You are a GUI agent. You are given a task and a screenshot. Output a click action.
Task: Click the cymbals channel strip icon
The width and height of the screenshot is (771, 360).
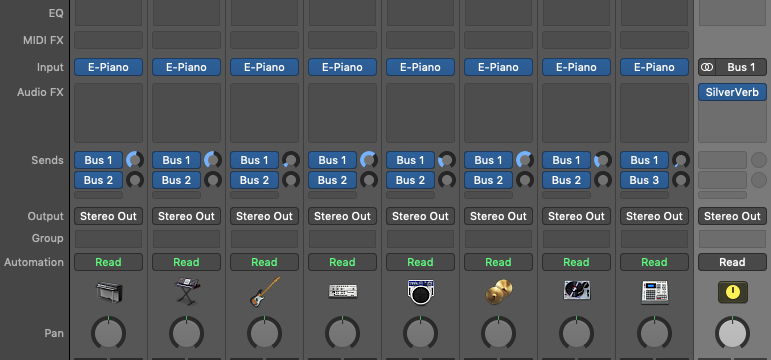(499, 292)
